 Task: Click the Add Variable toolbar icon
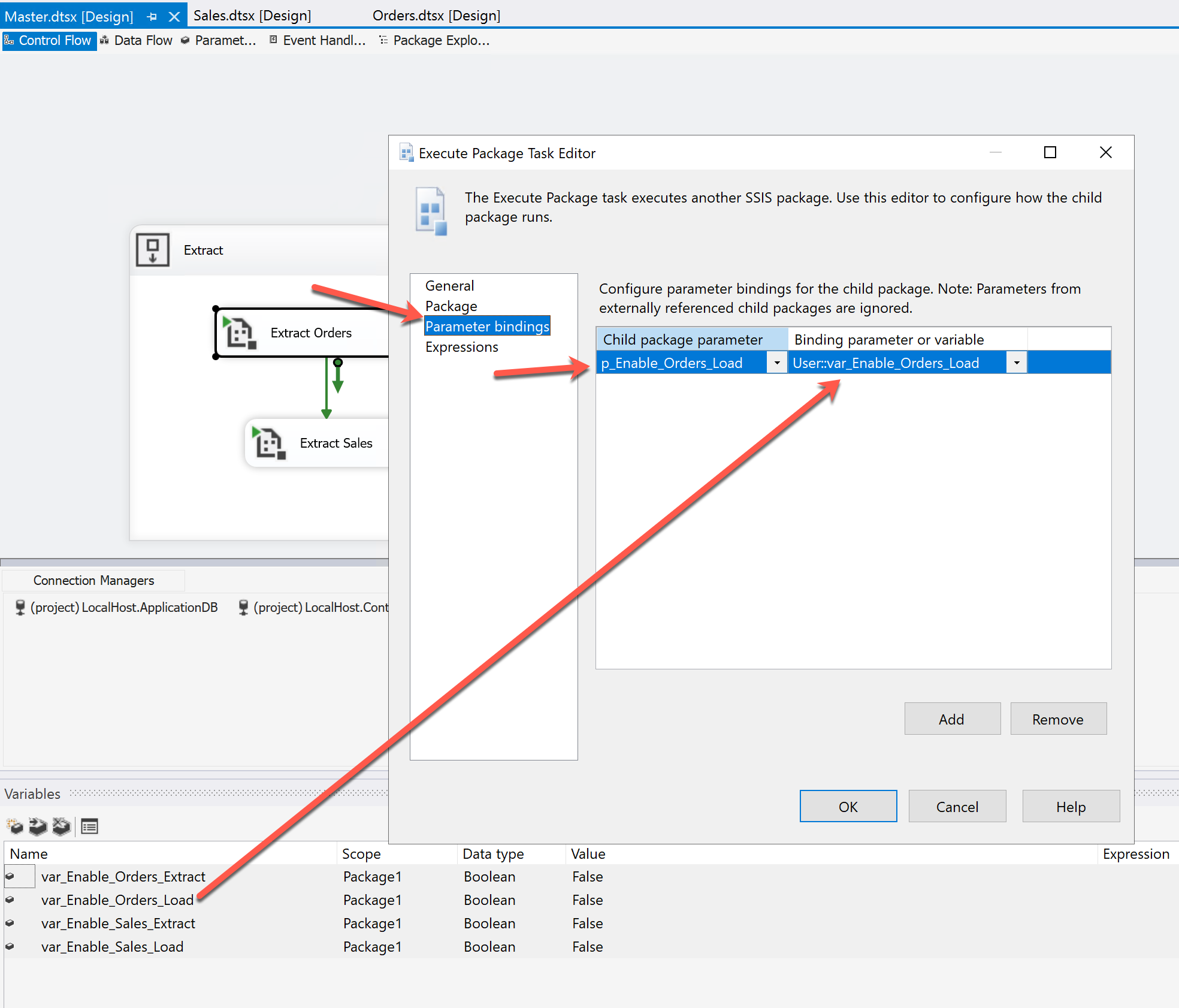pos(15,826)
